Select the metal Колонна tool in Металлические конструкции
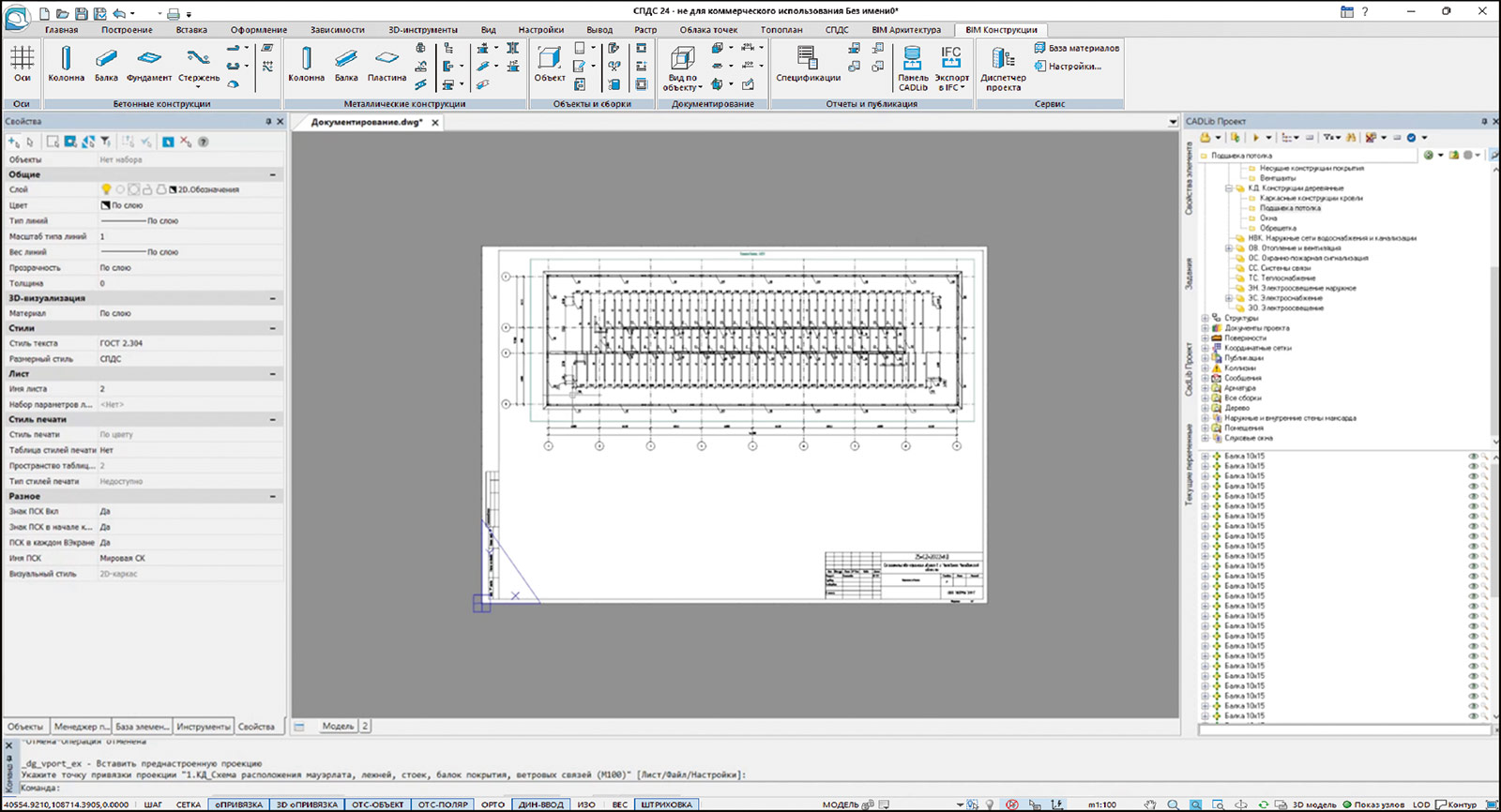 [306, 64]
